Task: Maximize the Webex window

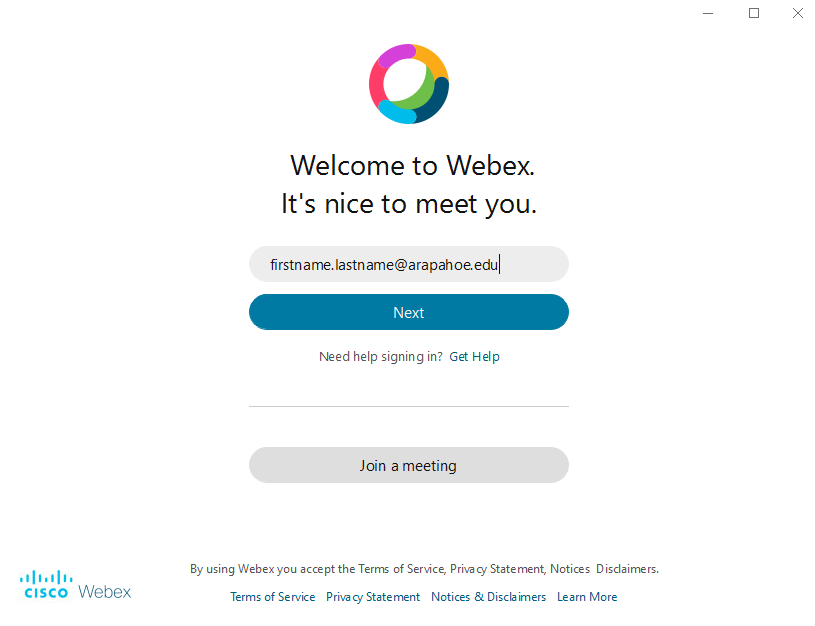Action: click(754, 13)
